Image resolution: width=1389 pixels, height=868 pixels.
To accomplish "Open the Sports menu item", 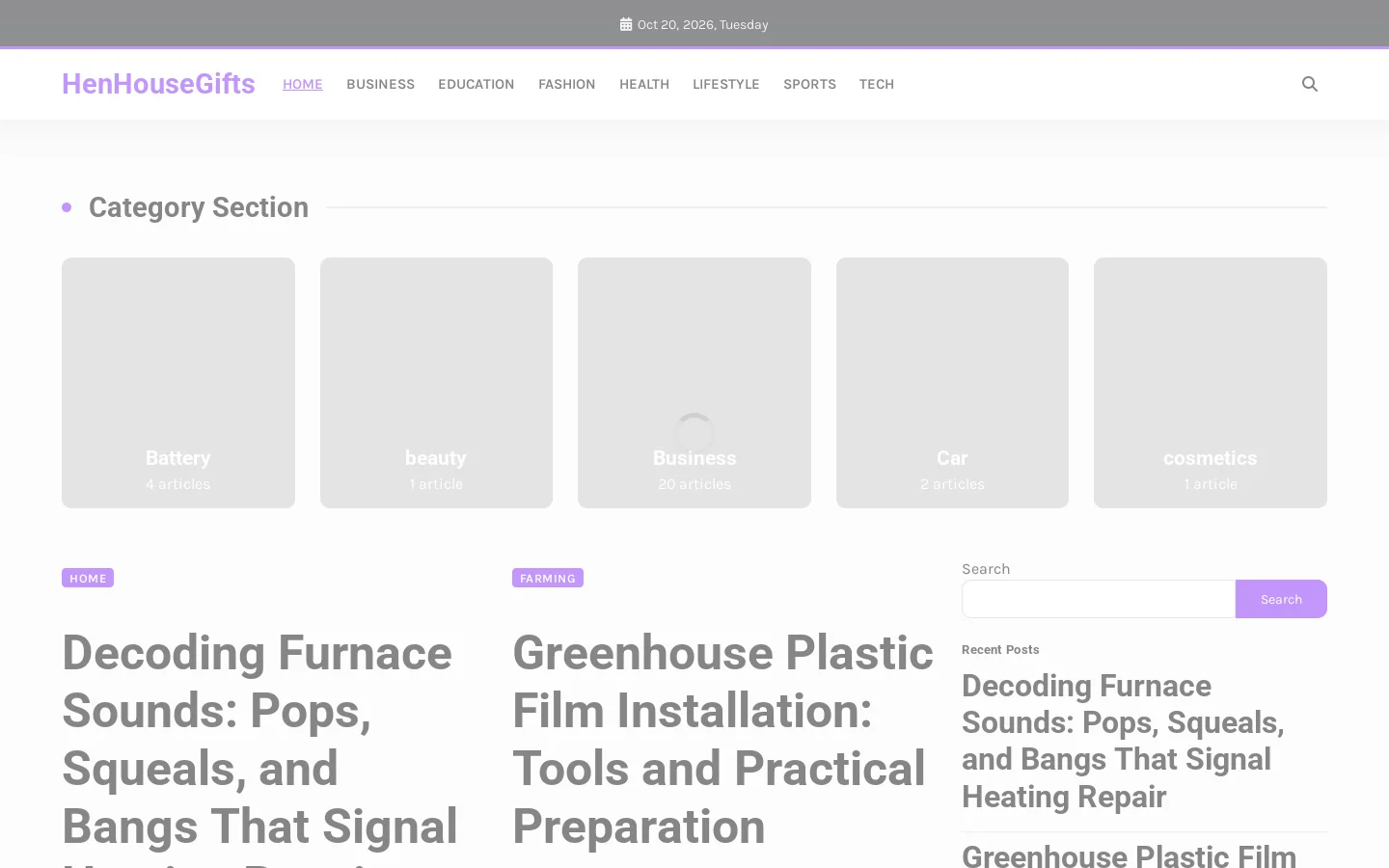I will (x=809, y=84).
